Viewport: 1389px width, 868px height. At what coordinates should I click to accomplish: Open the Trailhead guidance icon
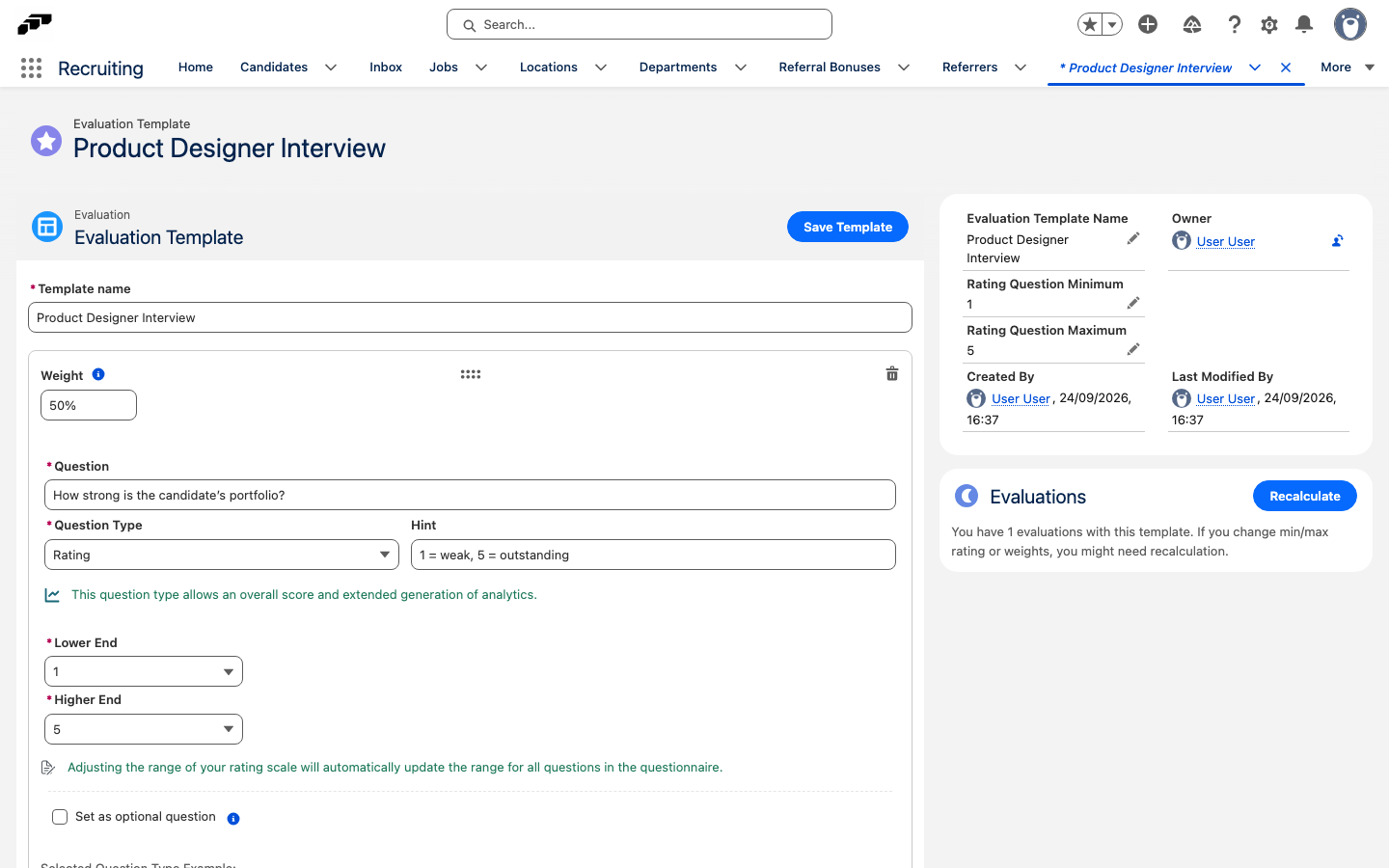tap(1192, 24)
